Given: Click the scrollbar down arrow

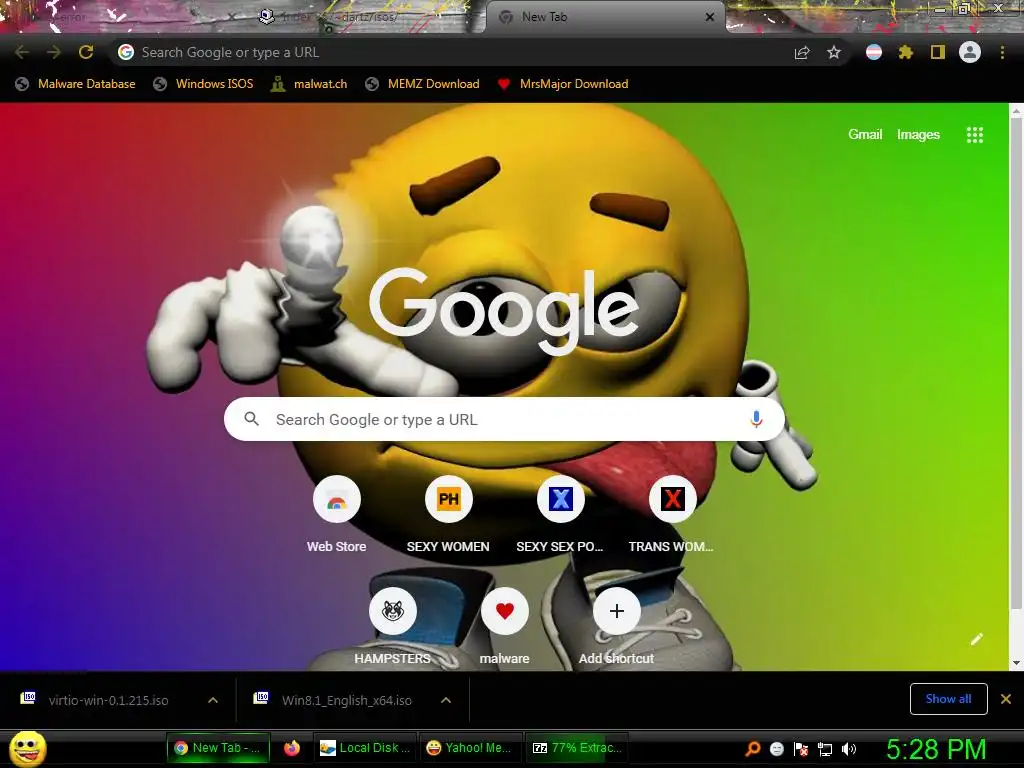Looking at the screenshot, I should tap(1016, 664).
